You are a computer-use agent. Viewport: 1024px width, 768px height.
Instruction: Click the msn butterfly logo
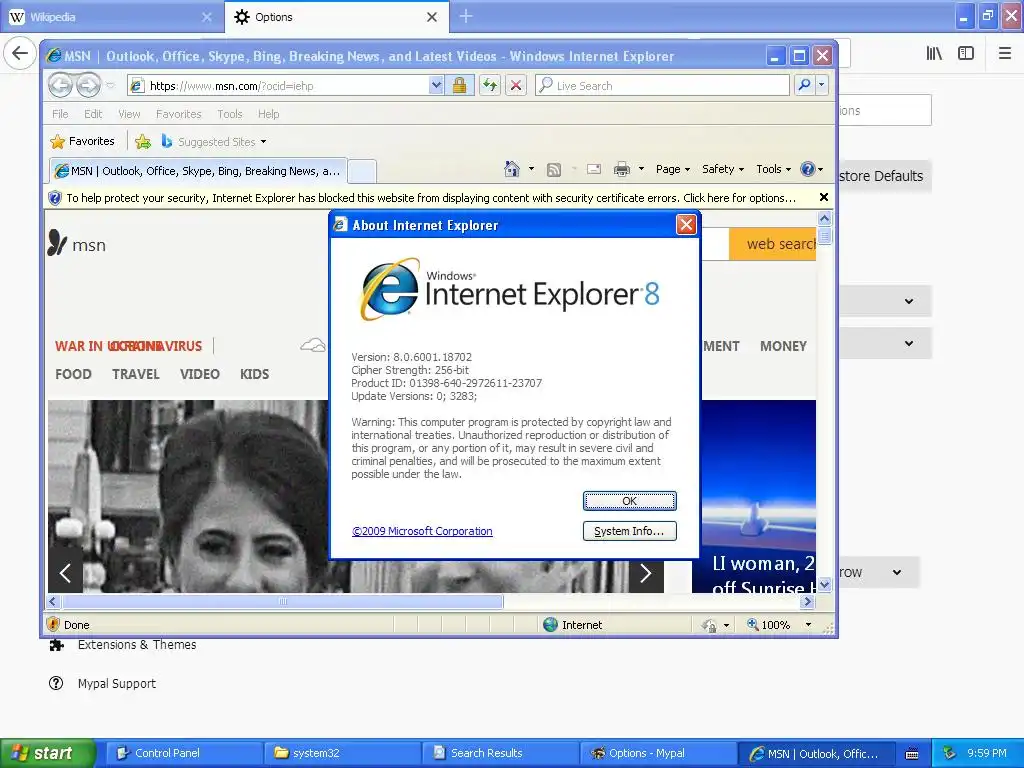tap(57, 243)
